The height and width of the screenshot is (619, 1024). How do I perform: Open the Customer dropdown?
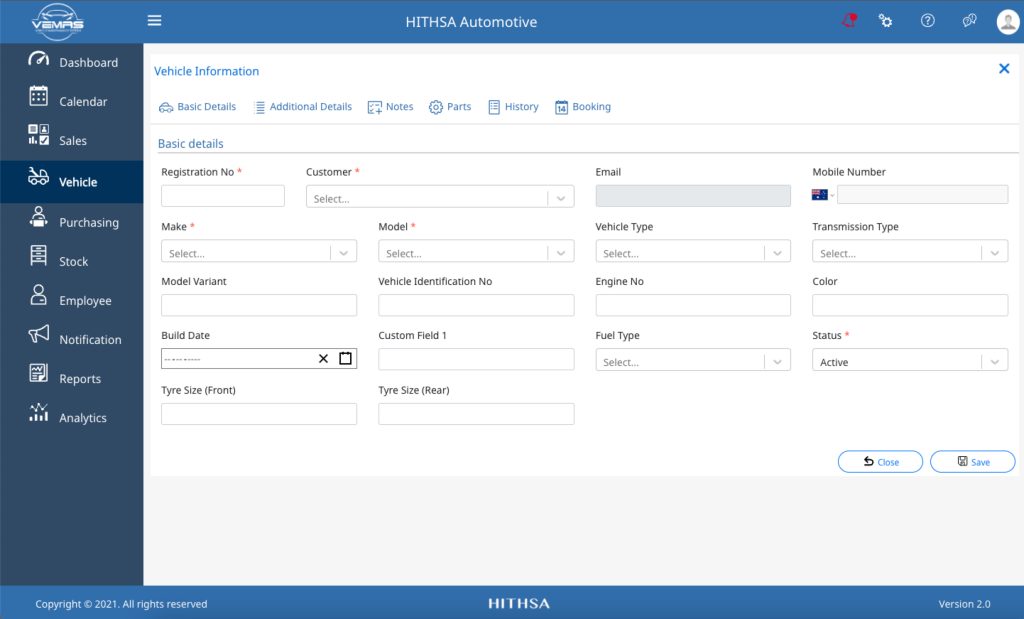(x=440, y=197)
